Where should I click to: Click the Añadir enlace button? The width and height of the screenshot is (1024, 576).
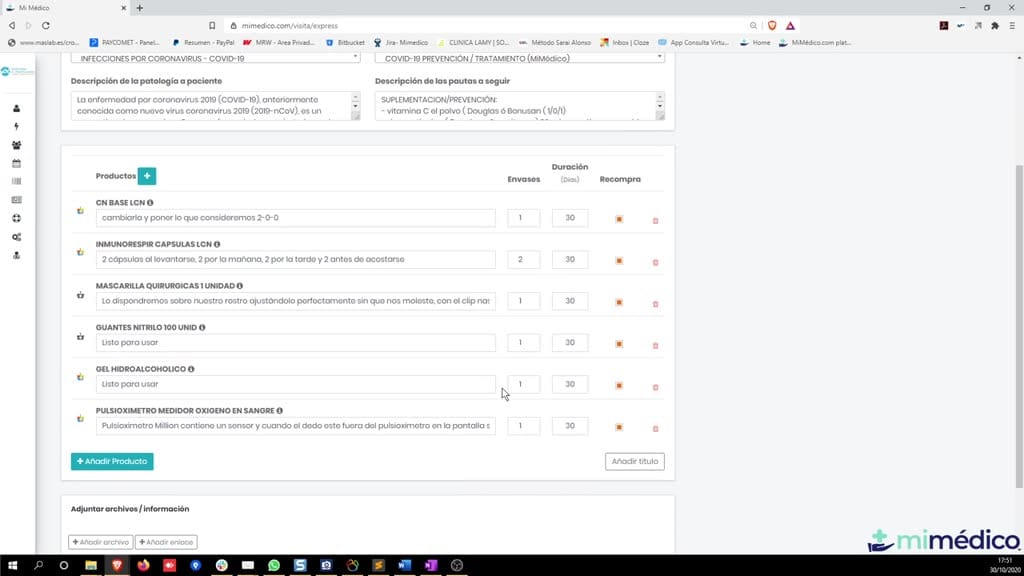pyautogui.click(x=166, y=542)
